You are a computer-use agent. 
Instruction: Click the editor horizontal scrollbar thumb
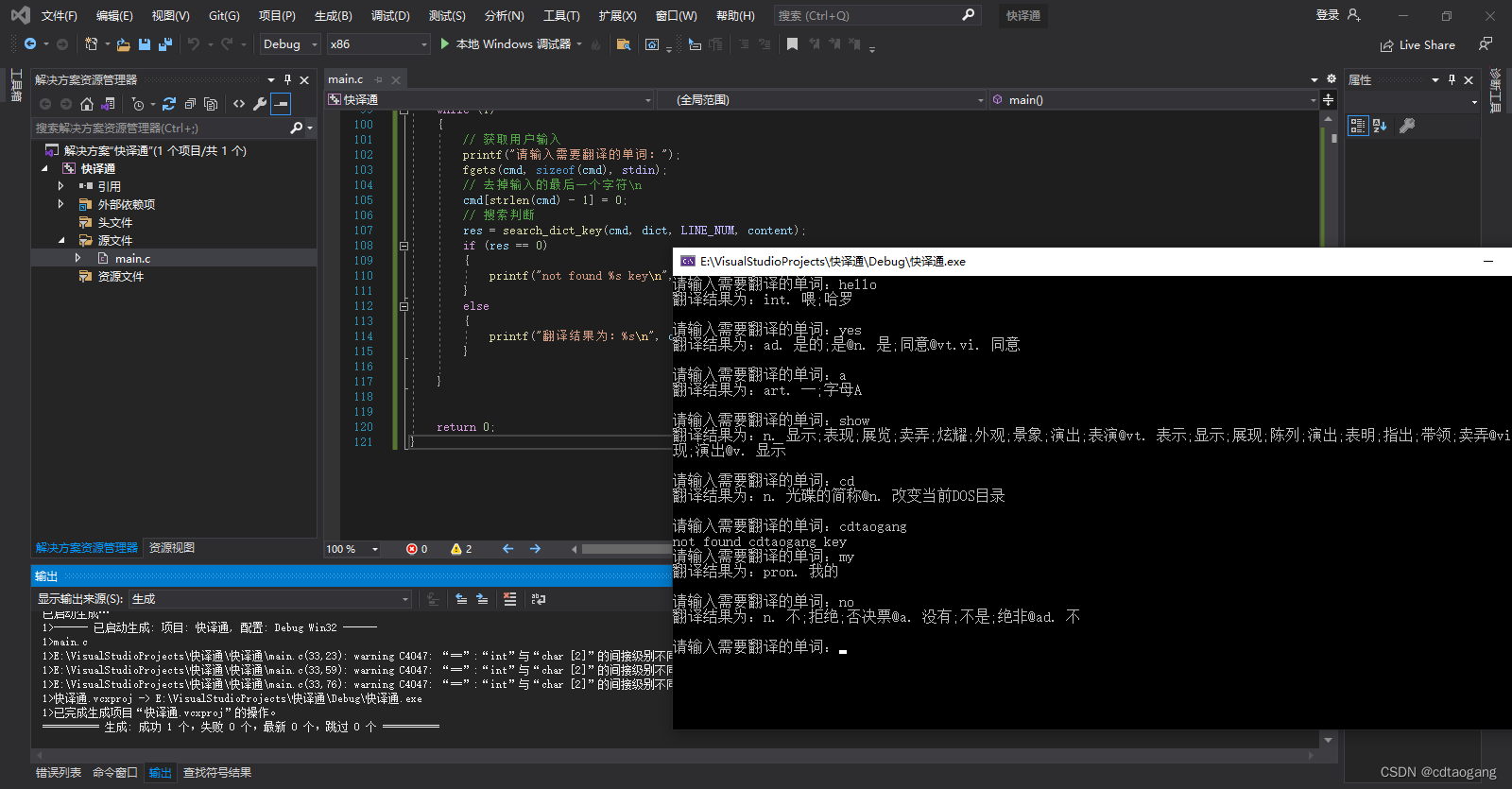point(626,549)
